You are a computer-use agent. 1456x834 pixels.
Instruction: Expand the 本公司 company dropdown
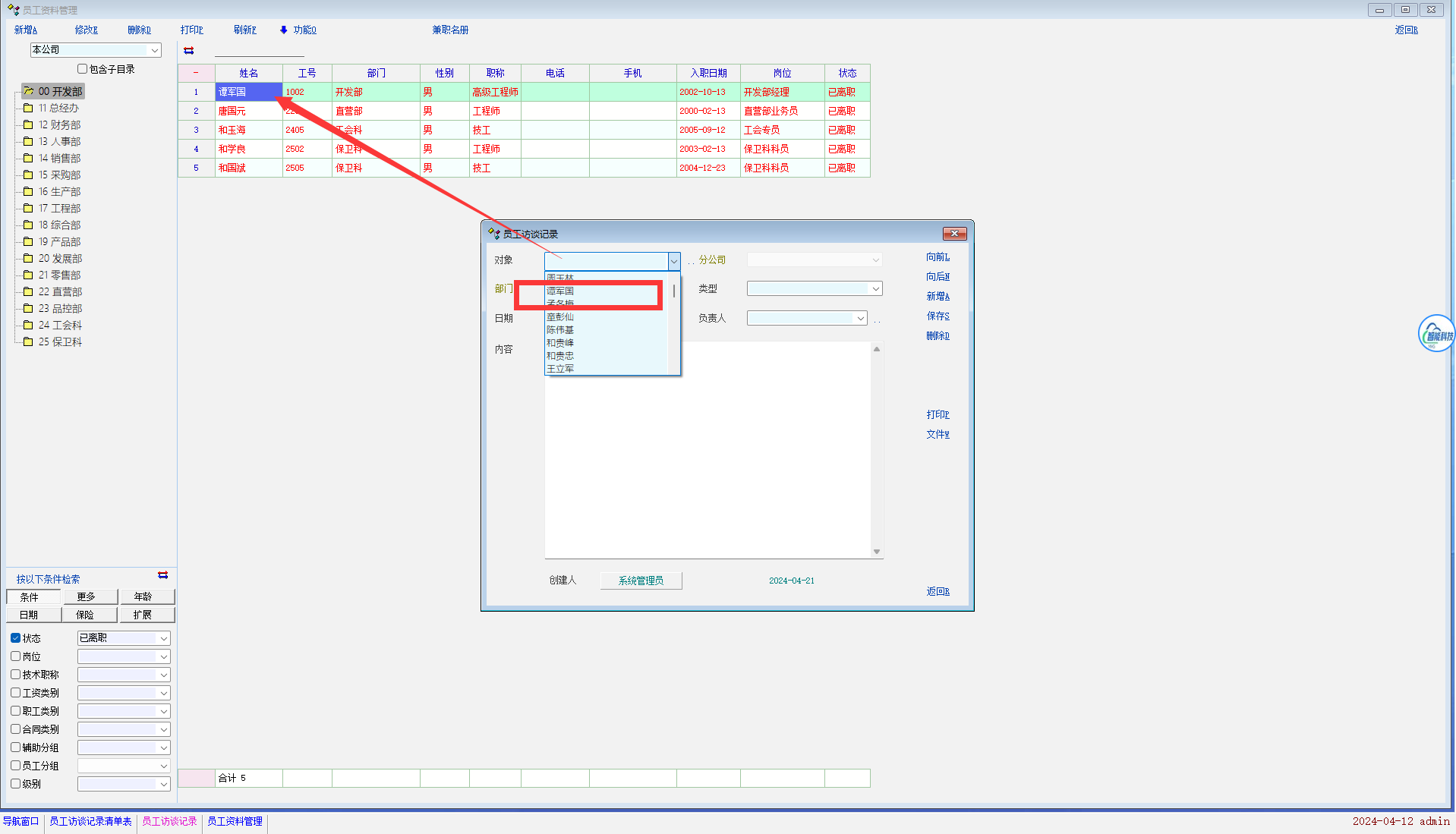pyautogui.click(x=155, y=50)
